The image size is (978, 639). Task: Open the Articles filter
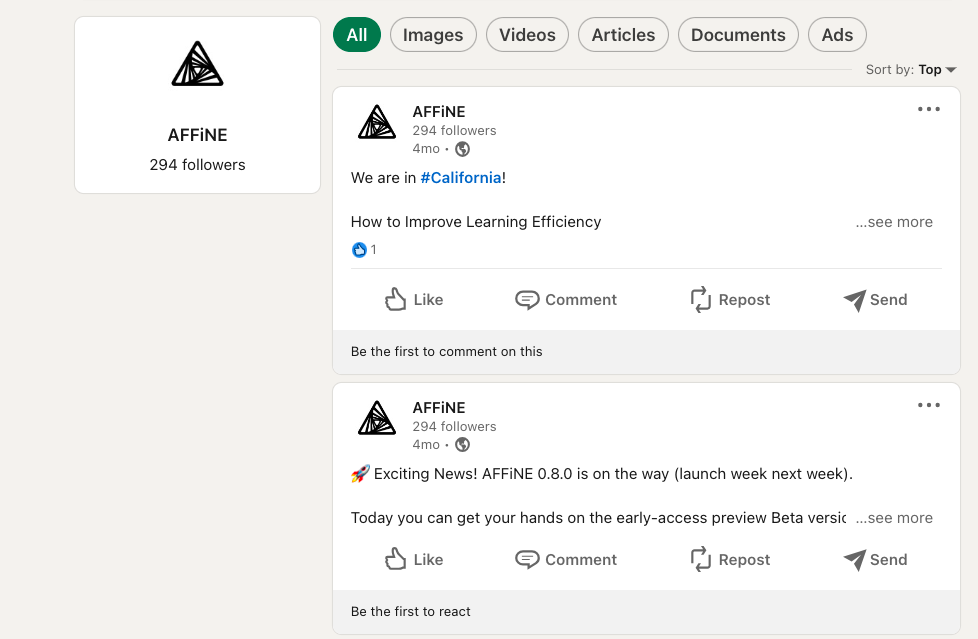point(623,35)
